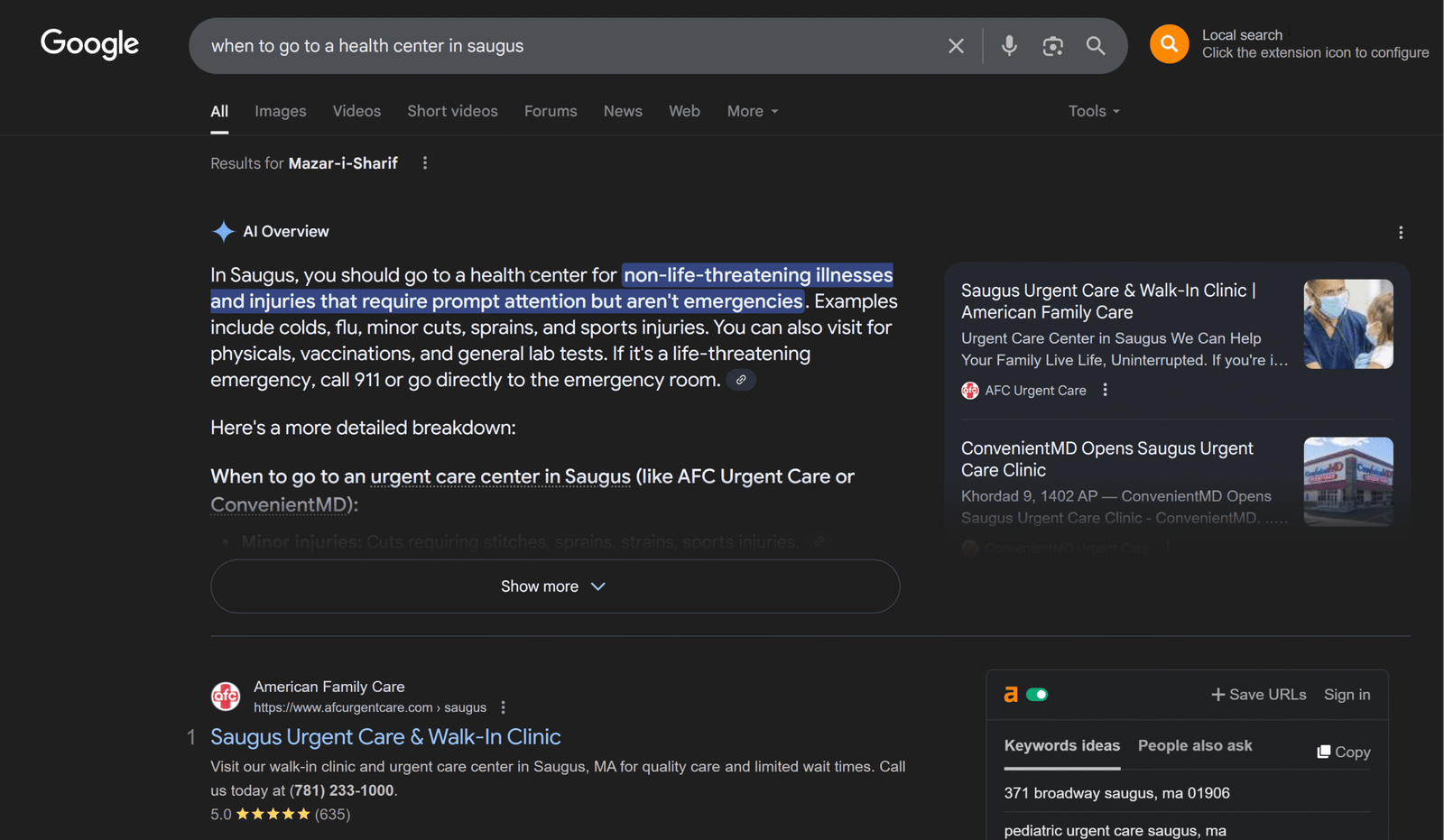Image resolution: width=1444 pixels, height=840 pixels.
Task: Open the orange Local search extension icon
Action: coord(1169,43)
